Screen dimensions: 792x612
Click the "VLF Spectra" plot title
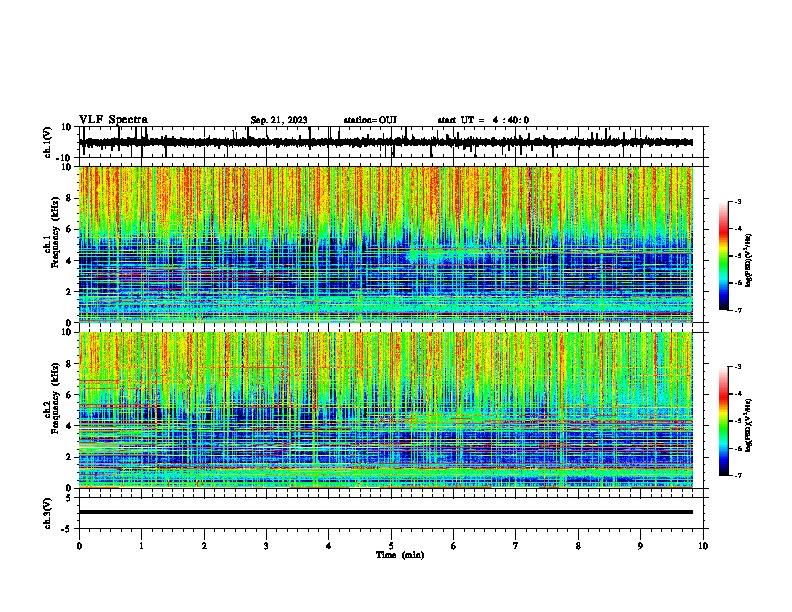coord(113,120)
